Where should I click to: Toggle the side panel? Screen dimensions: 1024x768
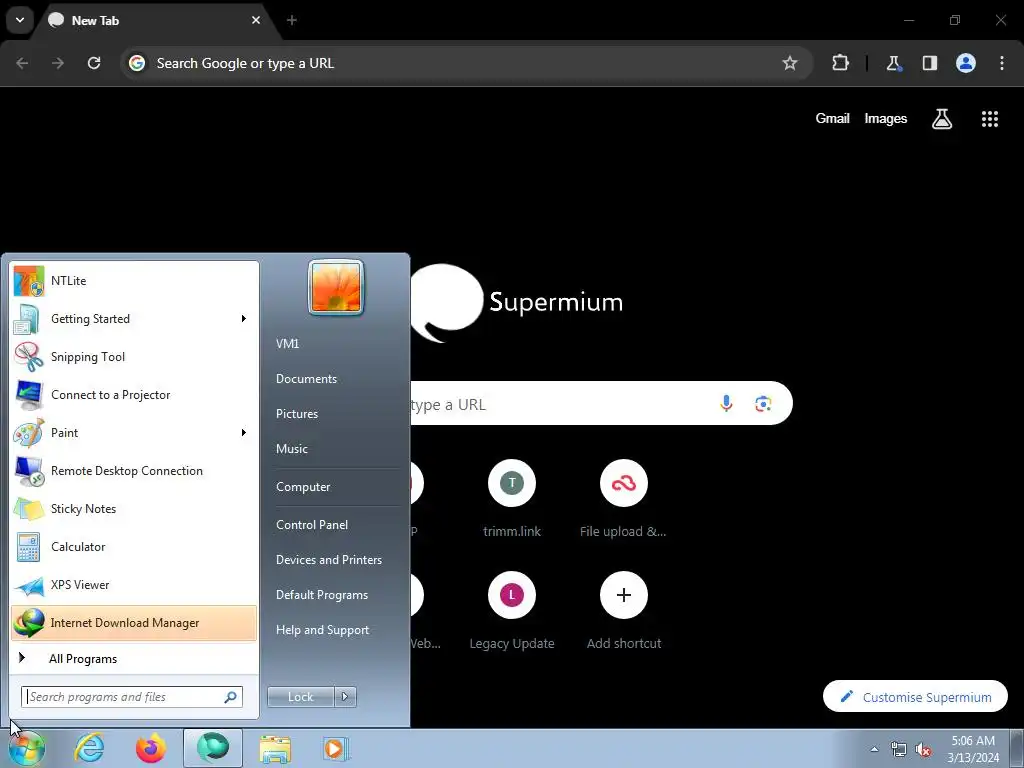929,63
